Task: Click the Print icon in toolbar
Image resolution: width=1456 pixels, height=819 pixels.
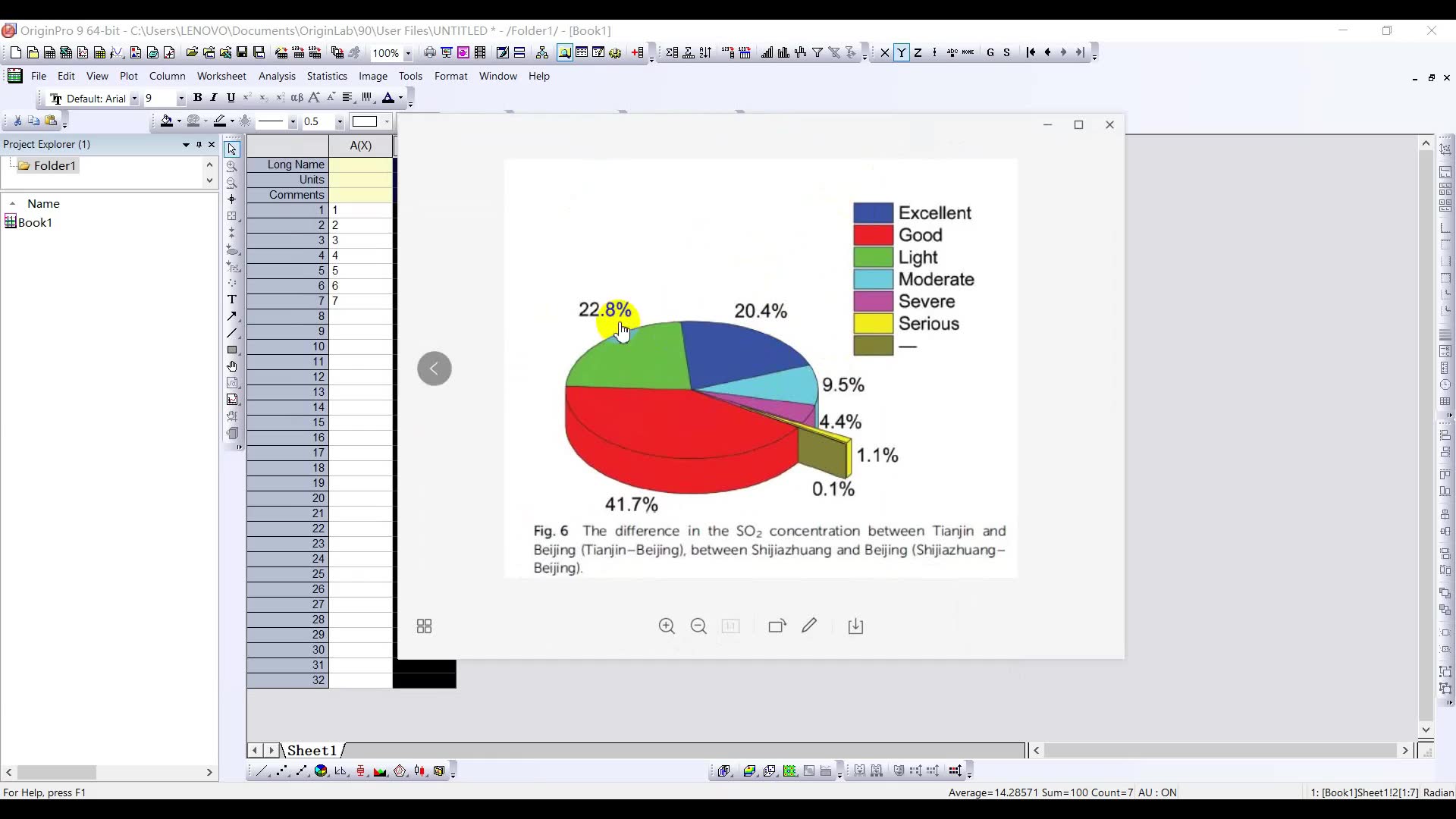Action: coord(430,52)
